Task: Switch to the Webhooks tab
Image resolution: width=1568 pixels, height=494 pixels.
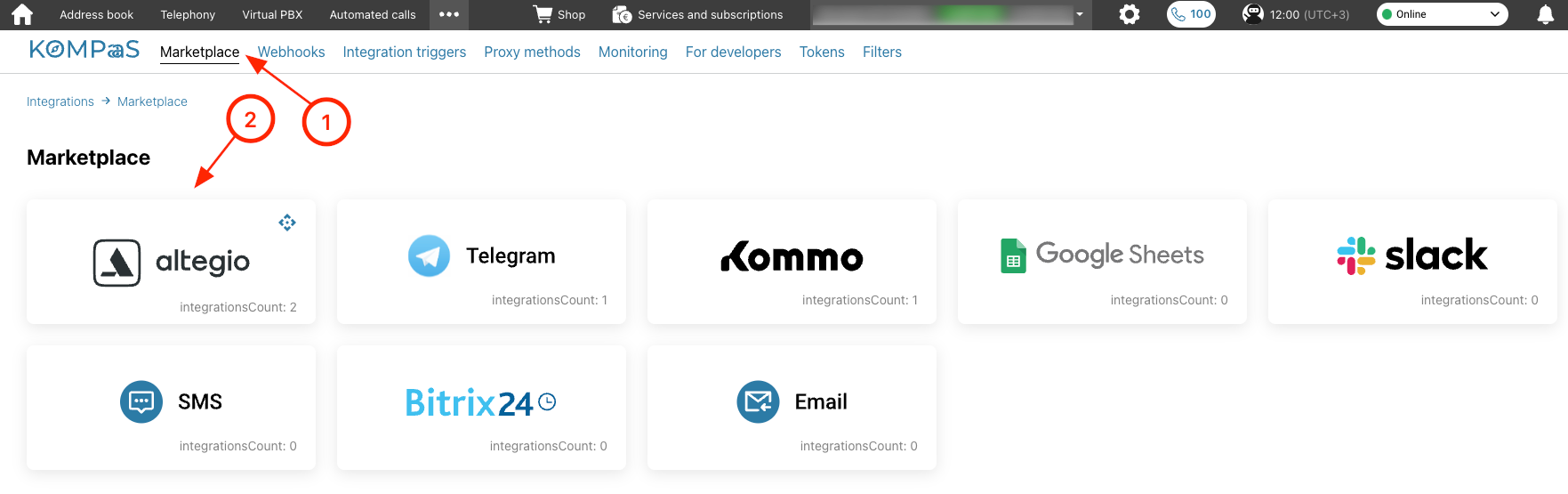Action: 291,52
